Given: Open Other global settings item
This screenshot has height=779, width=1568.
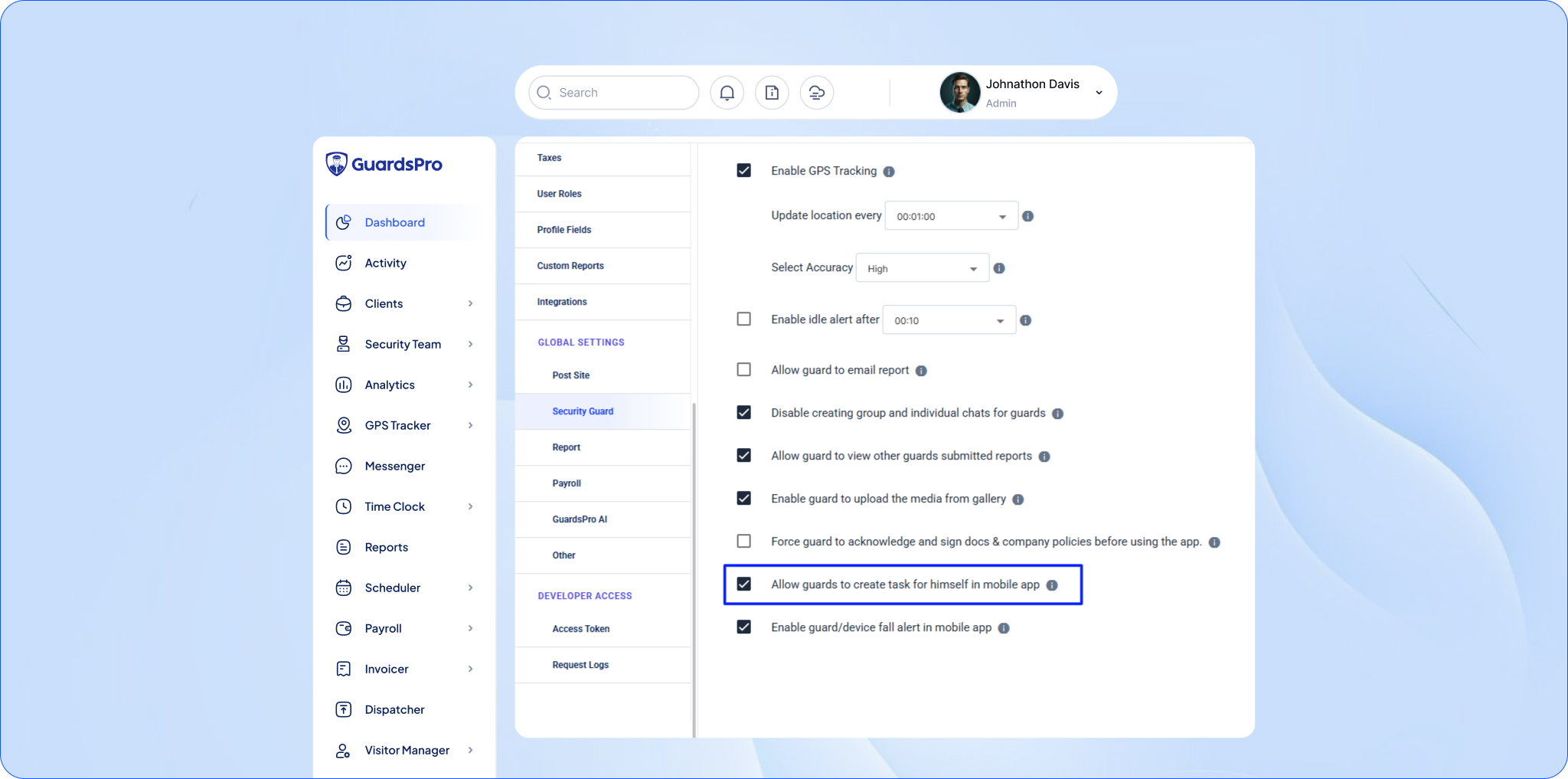Looking at the screenshot, I should (603, 555).
